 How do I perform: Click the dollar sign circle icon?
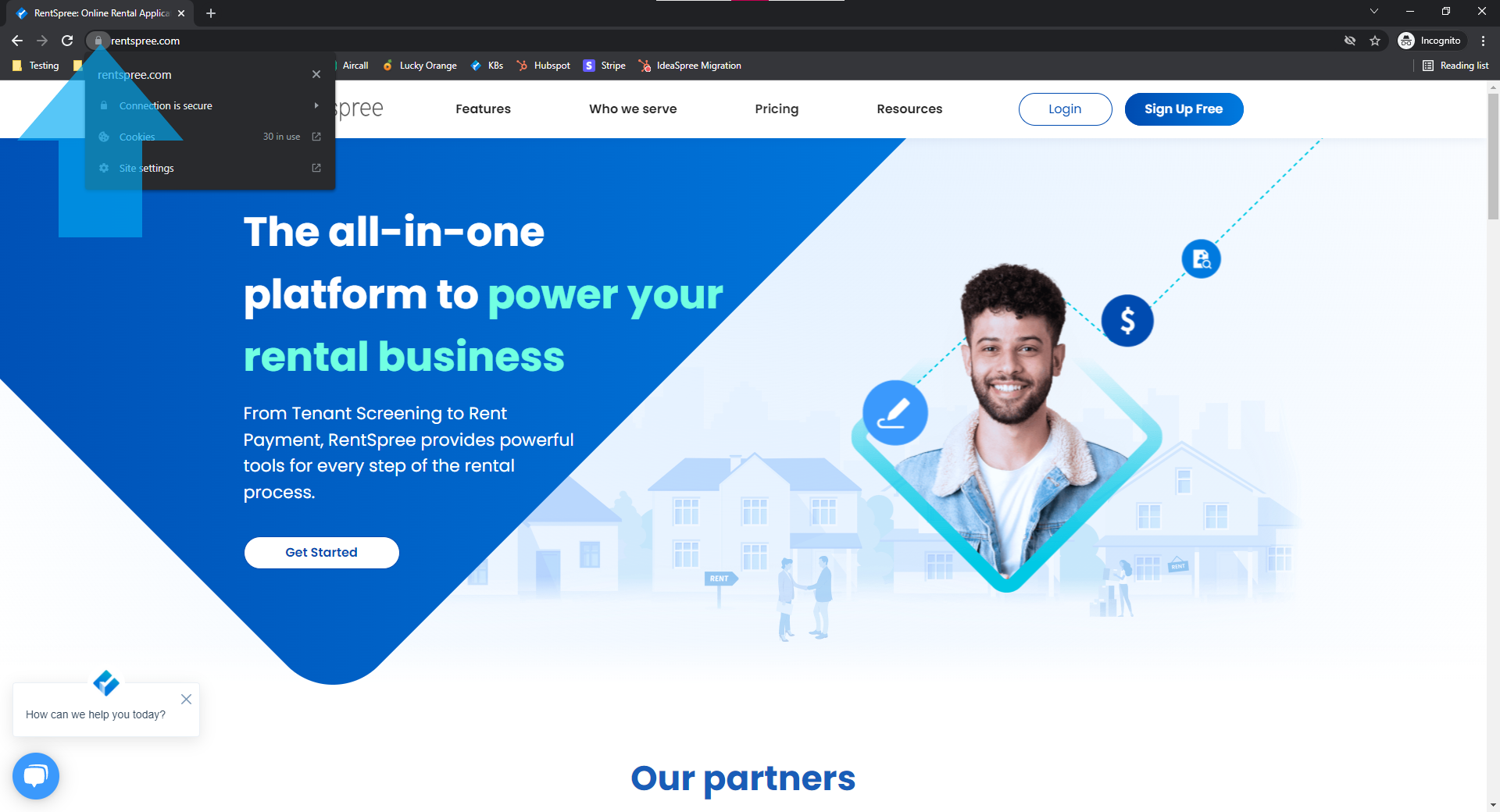point(1127,320)
